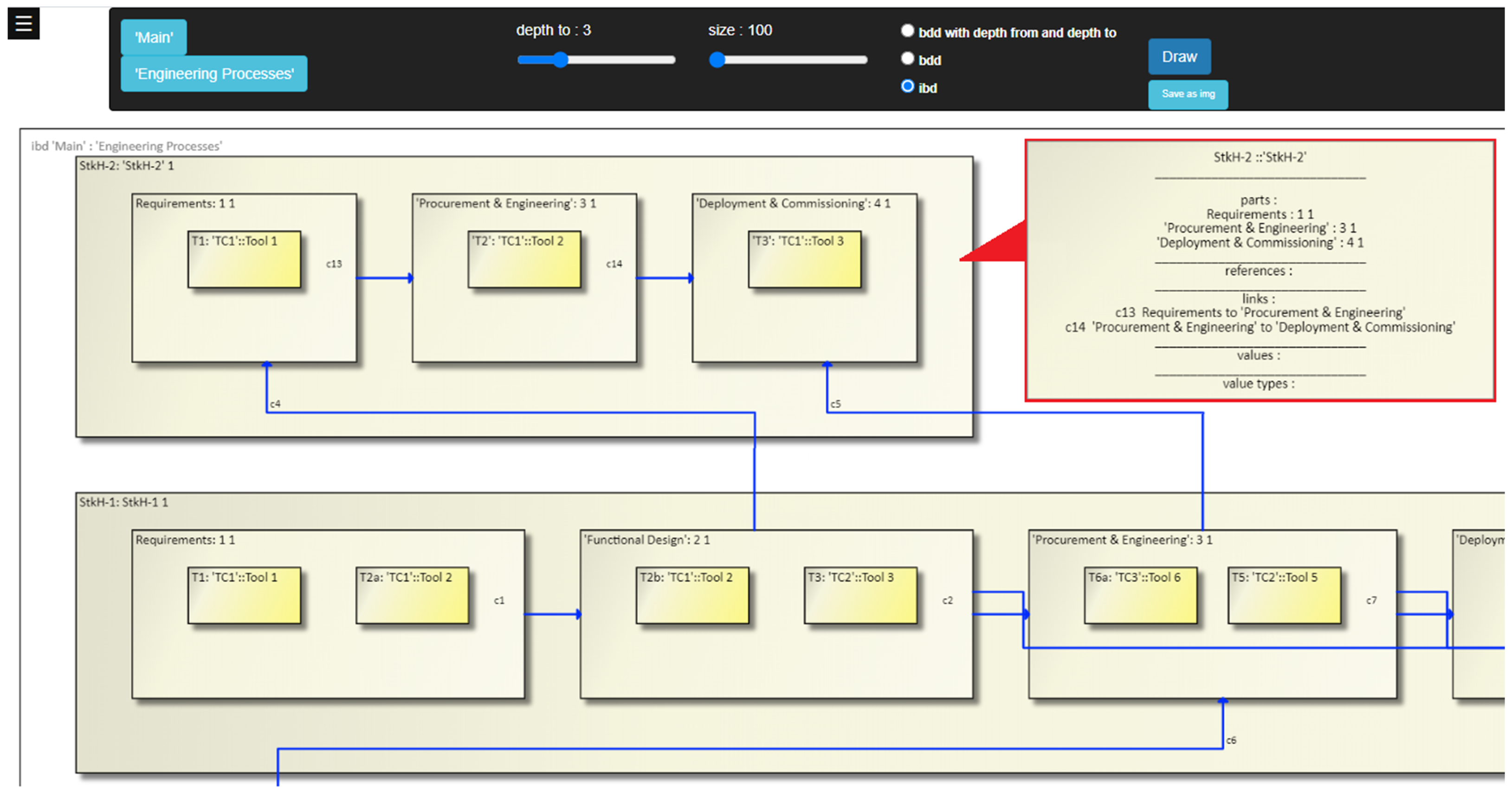Click Save as img button
The image size is (1512, 793).
coord(1188,94)
